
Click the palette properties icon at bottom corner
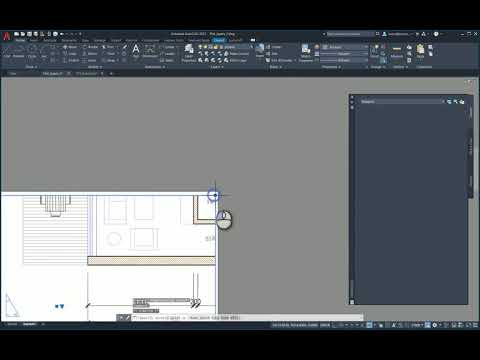coord(352,302)
